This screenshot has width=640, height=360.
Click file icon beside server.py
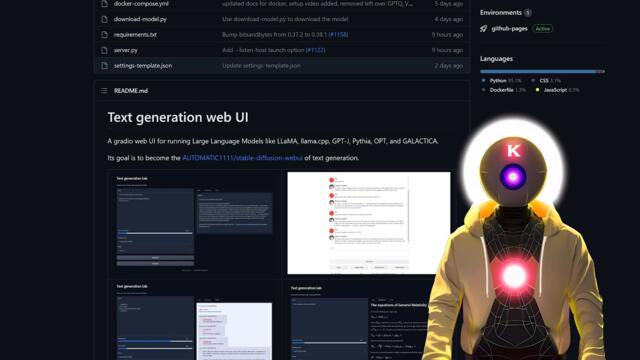click(x=104, y=50)
